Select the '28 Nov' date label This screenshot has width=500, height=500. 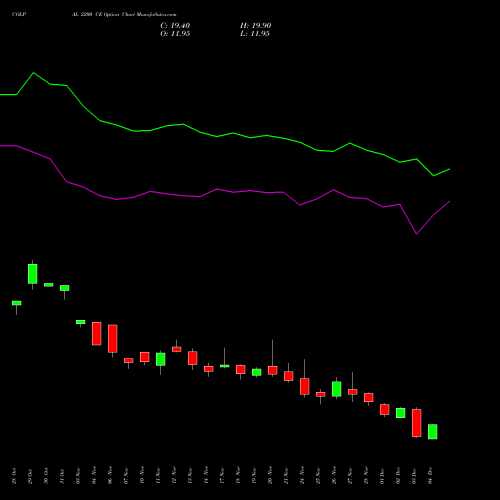[366, 475]
